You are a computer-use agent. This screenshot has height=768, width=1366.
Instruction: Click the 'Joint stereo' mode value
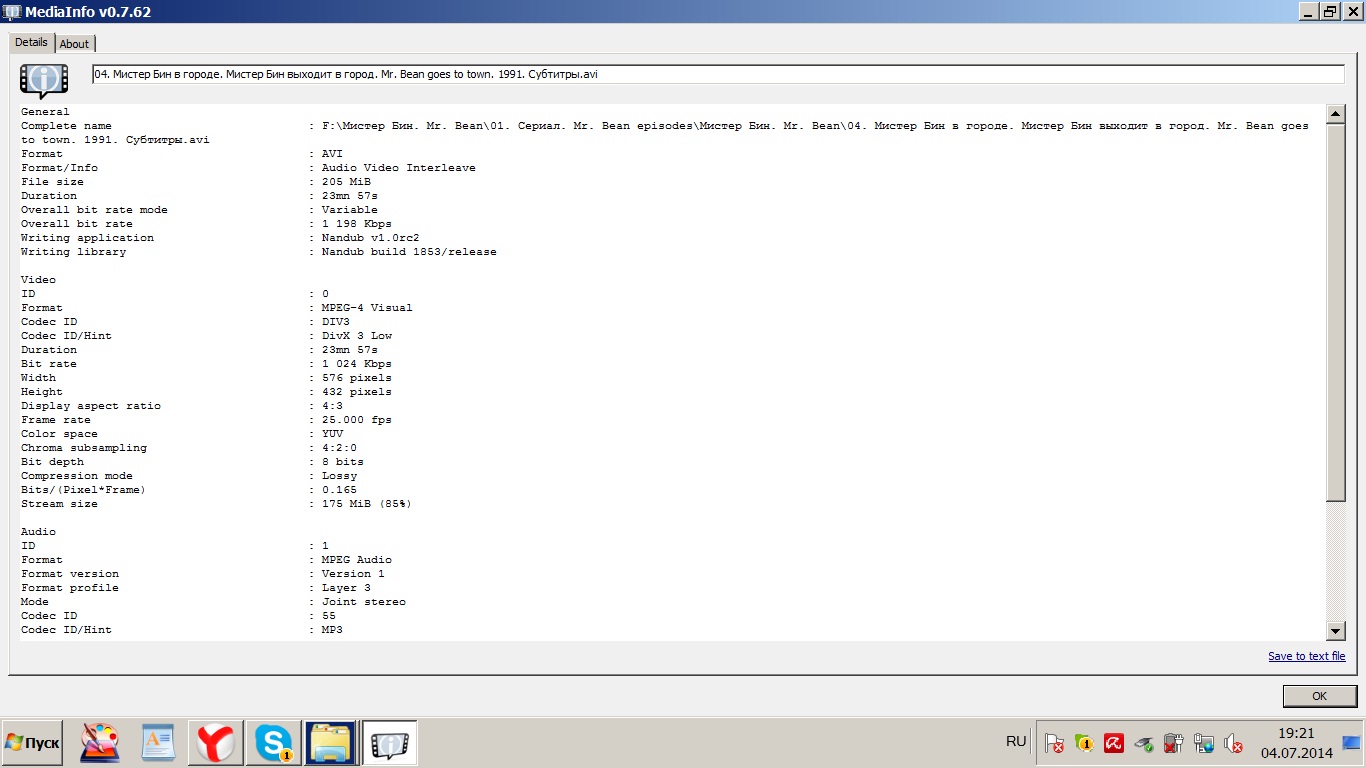coord(364,602)
